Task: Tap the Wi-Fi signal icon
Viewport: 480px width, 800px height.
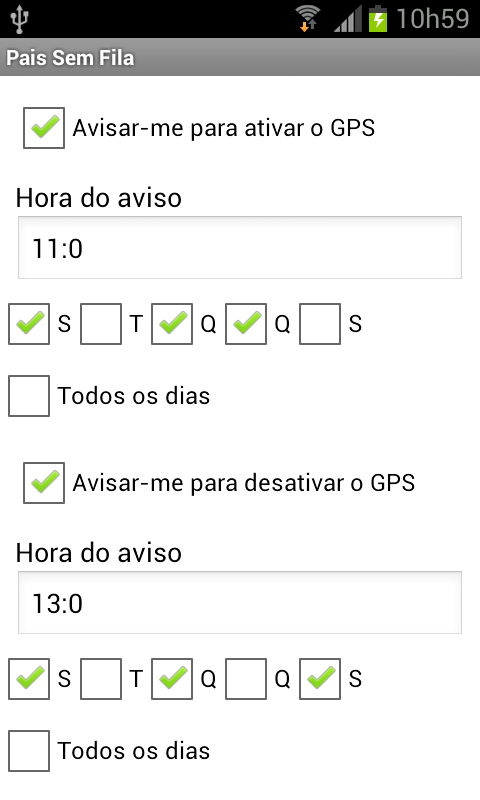Action: click(x=308, y=19)
